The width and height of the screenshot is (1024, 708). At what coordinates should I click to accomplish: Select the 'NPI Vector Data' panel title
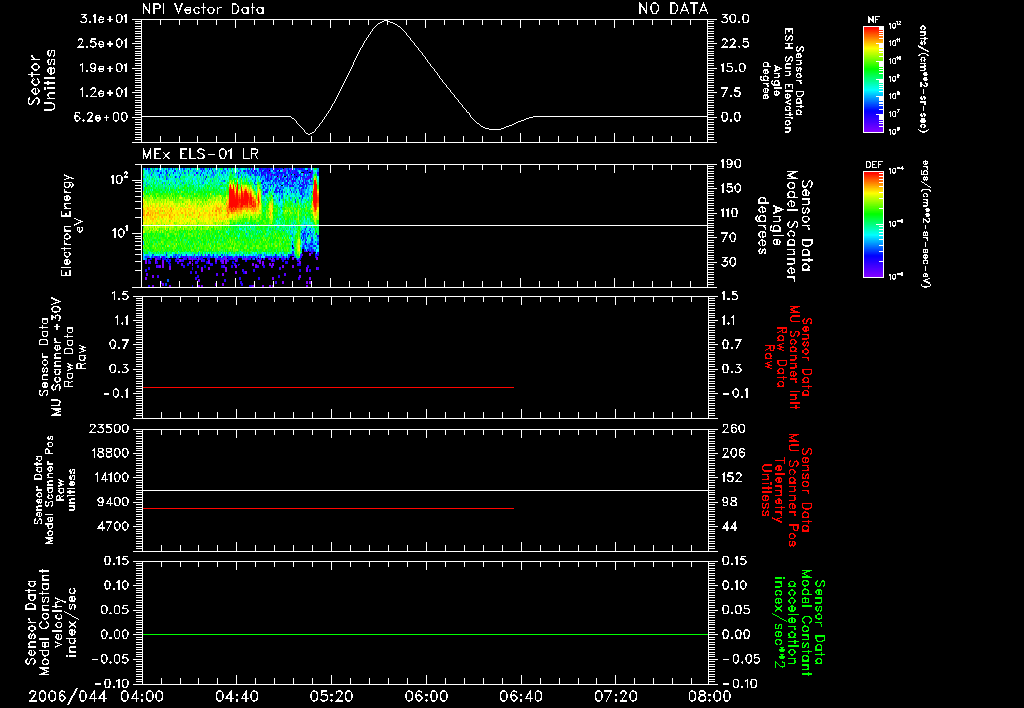203,9
